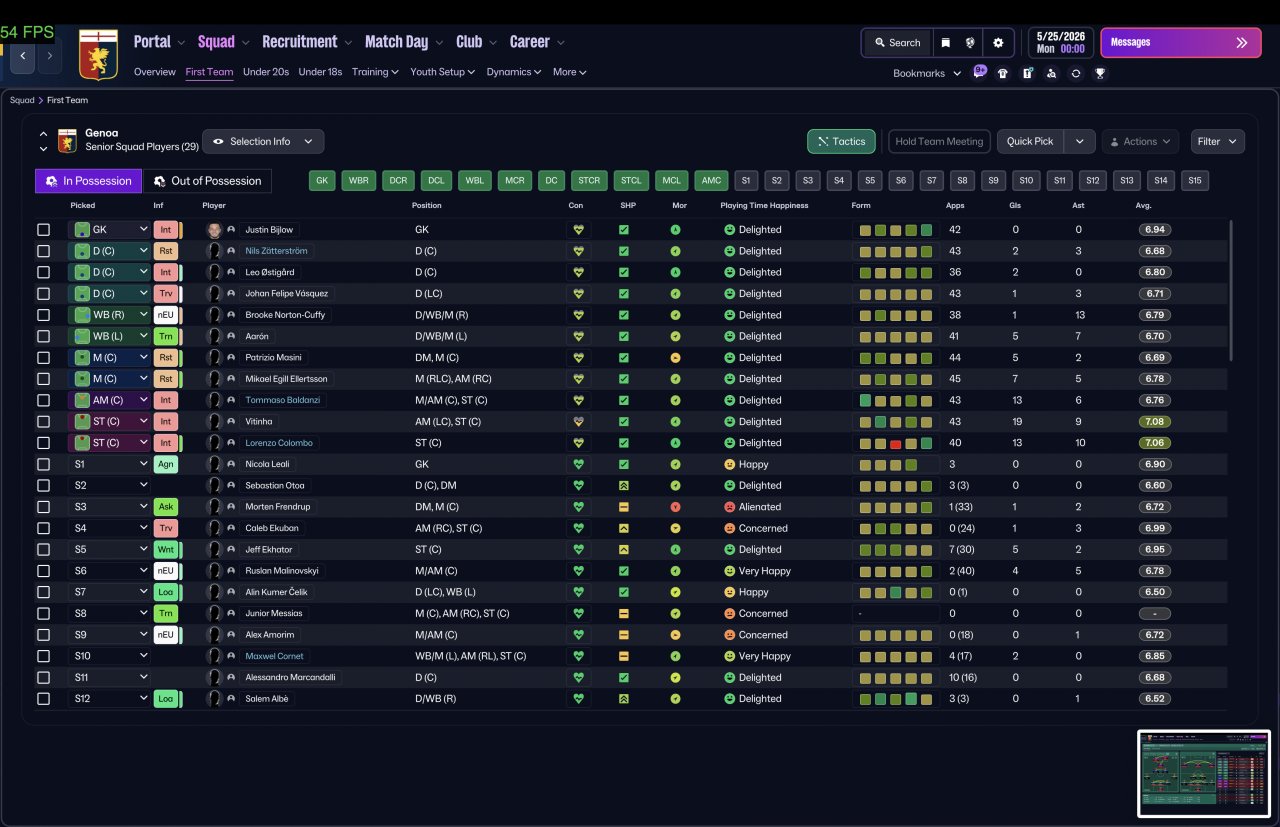Tick the checkbox for Nils Zätterström

[x=43, y=251]
